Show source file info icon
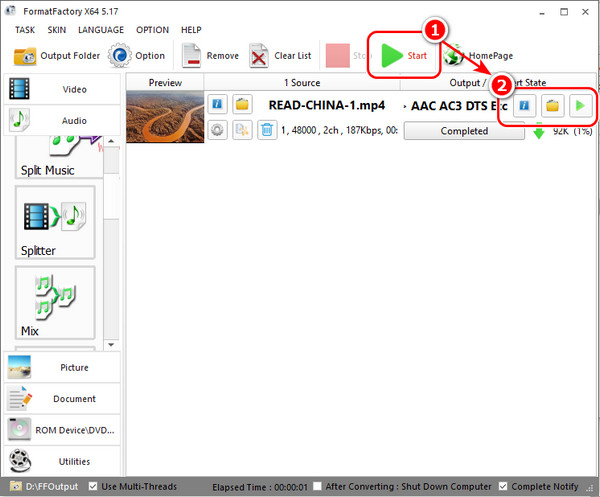The height and width of the screenshot is (497, 600). point(217,104)
